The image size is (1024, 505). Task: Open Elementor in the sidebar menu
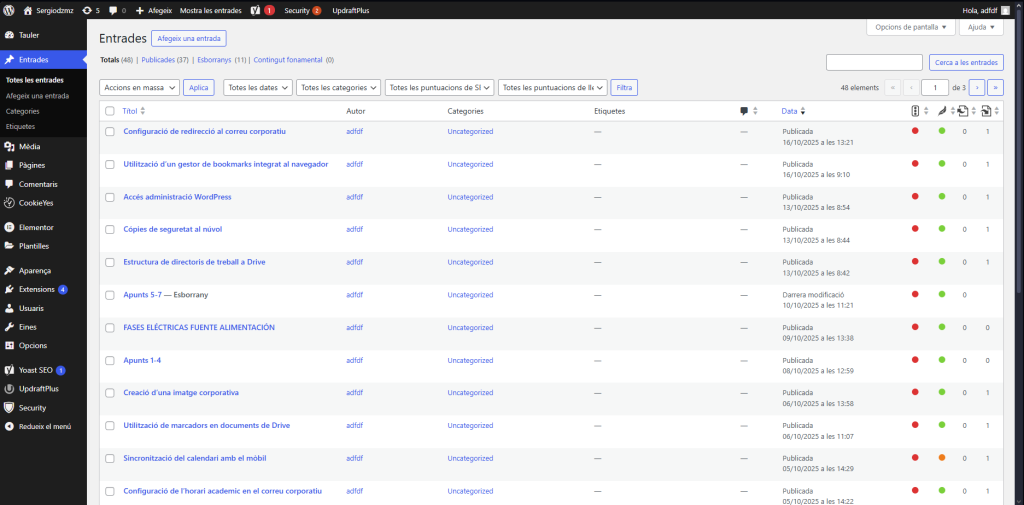[36, 227]
